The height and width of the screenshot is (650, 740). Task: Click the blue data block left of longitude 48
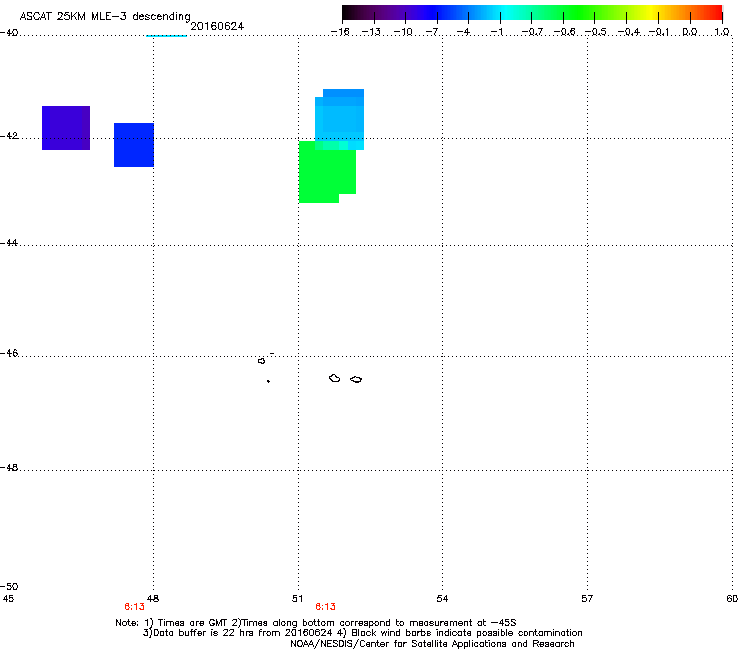134,145
